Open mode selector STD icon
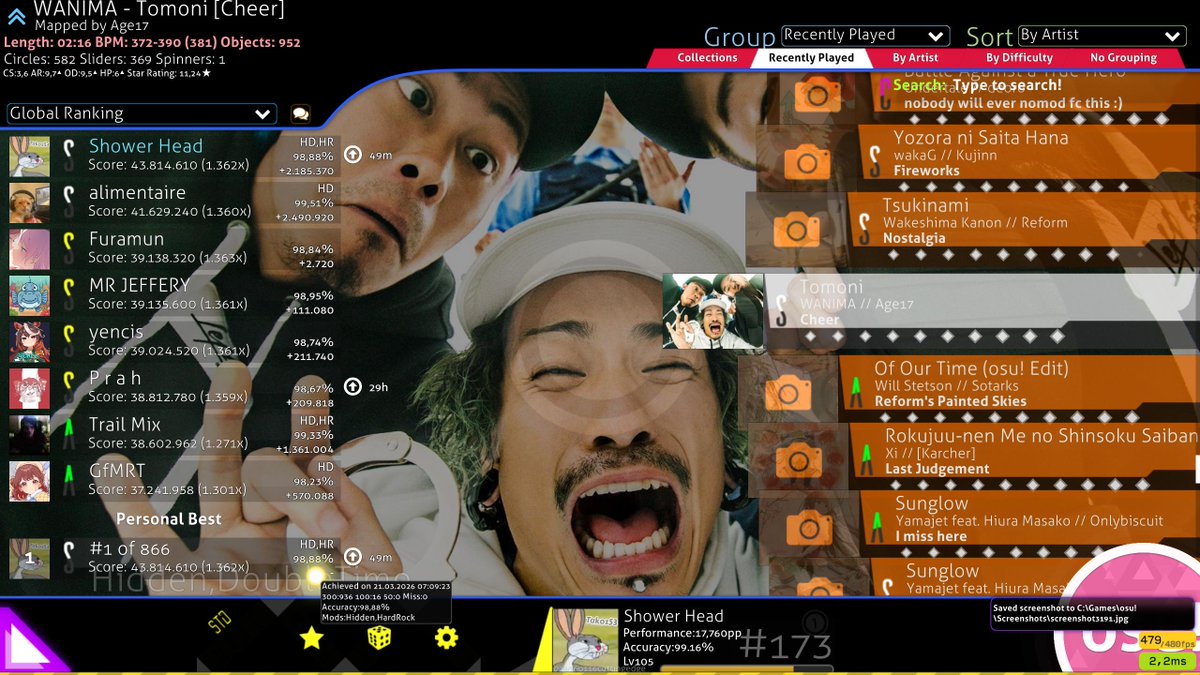 [x=220, y=622]
